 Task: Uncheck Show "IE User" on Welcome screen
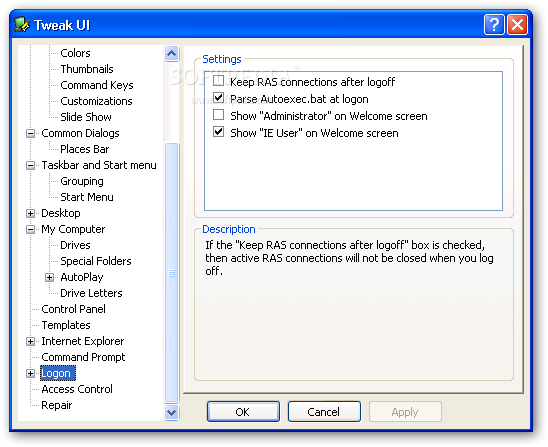(x=218, y=132)
